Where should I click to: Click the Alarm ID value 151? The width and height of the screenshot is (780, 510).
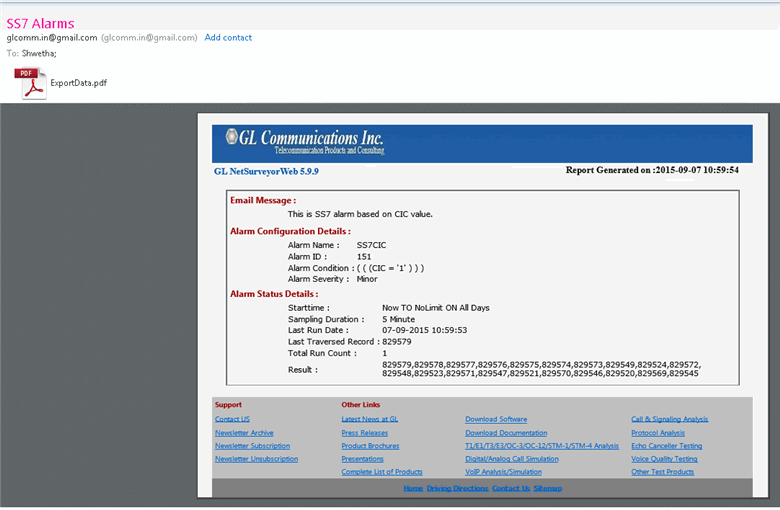364,257
